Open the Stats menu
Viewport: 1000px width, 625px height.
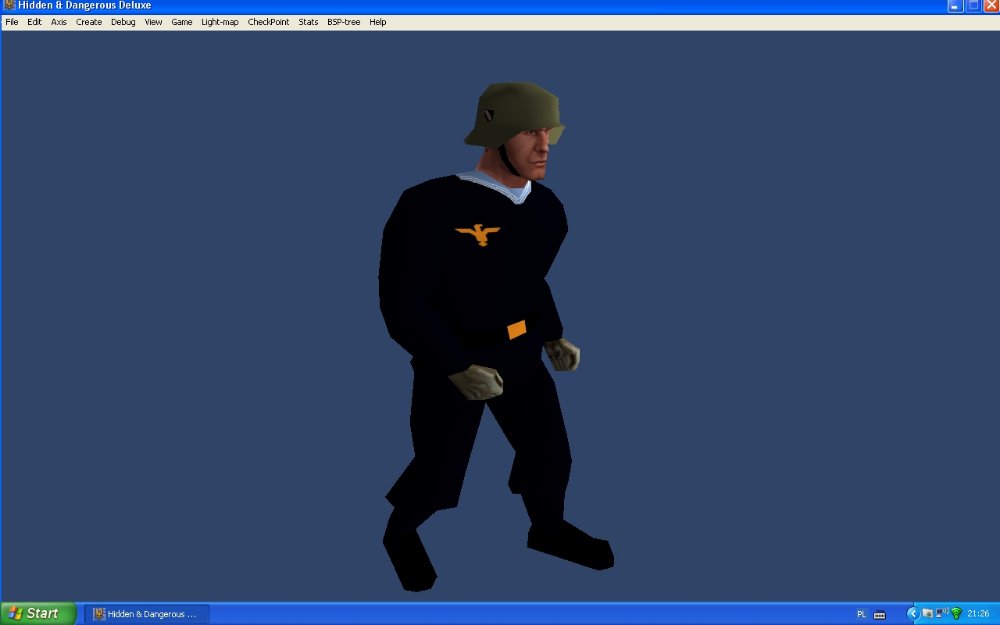click(308, 22)
